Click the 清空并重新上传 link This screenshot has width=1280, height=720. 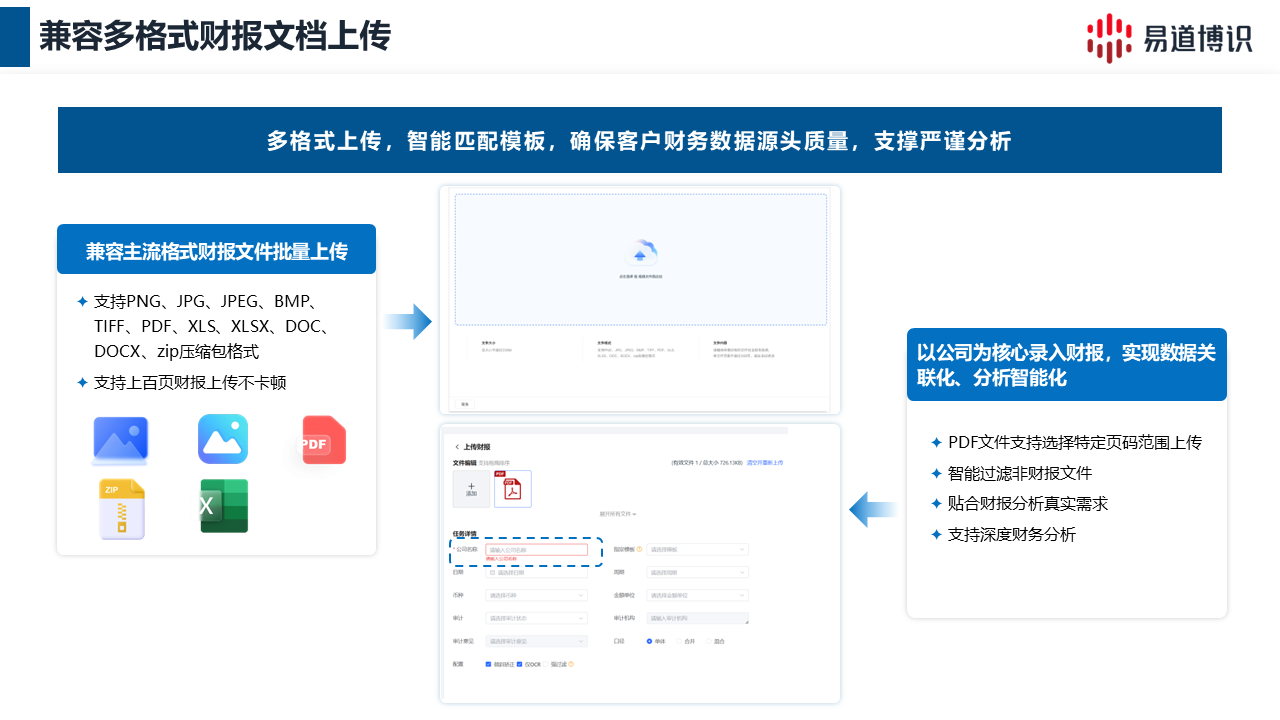pyautogui.click(x=765, y=463)
